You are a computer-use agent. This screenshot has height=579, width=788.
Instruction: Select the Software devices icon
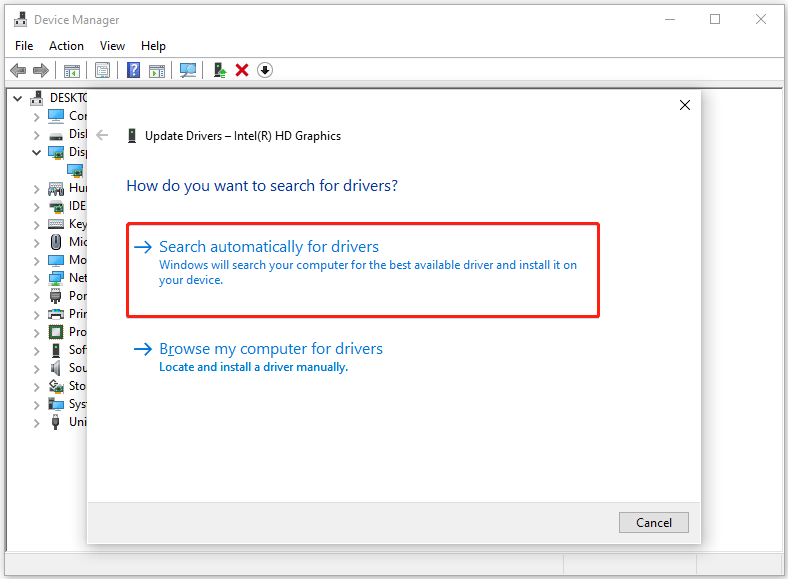56,350
